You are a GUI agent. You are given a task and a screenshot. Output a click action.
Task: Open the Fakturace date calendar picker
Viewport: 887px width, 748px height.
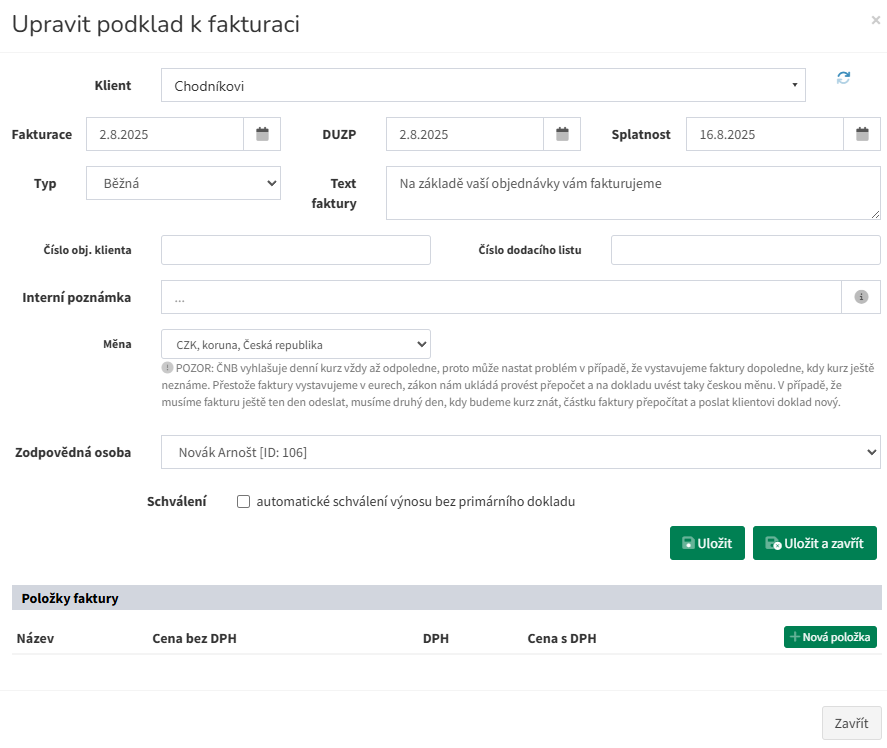tap(262, 134)
